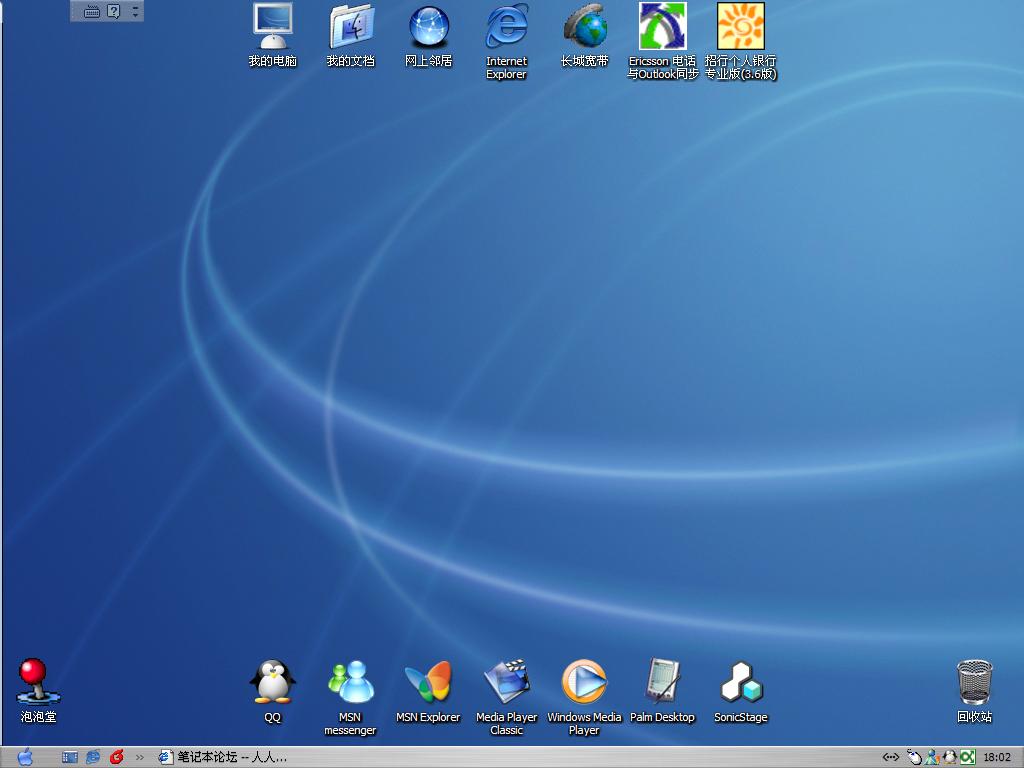Select the 网上邻居 globe icon
Viewport: 1024px width, 768px height.
click(428, 35)
